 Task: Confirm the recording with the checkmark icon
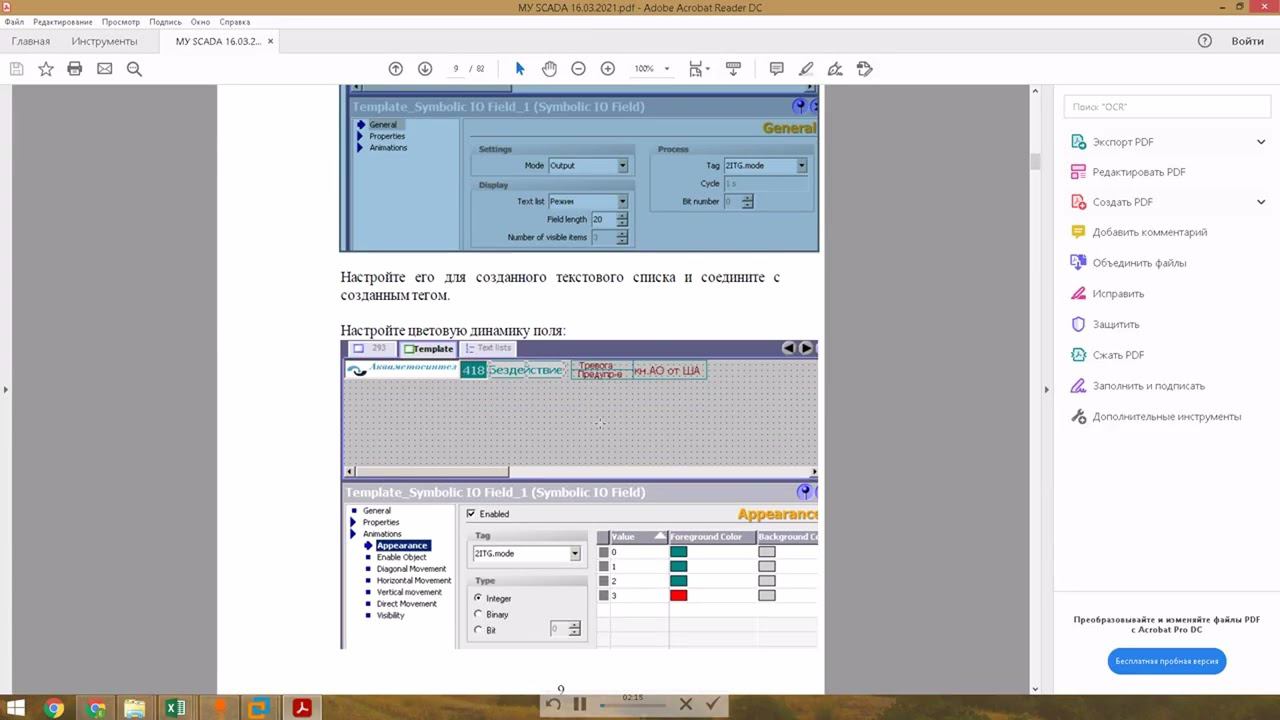pos(713,704)
